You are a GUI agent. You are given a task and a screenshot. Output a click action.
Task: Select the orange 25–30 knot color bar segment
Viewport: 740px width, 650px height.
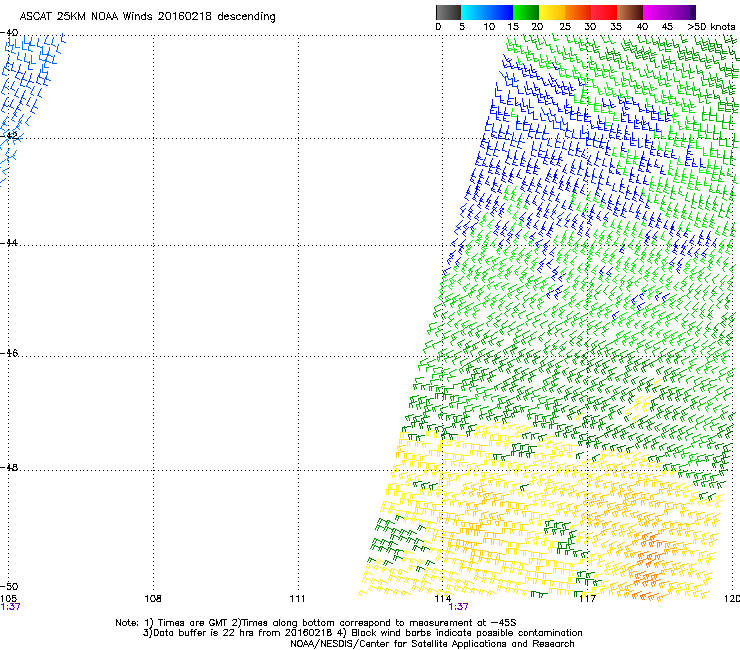pyautogui.click(x=578, y=12)
